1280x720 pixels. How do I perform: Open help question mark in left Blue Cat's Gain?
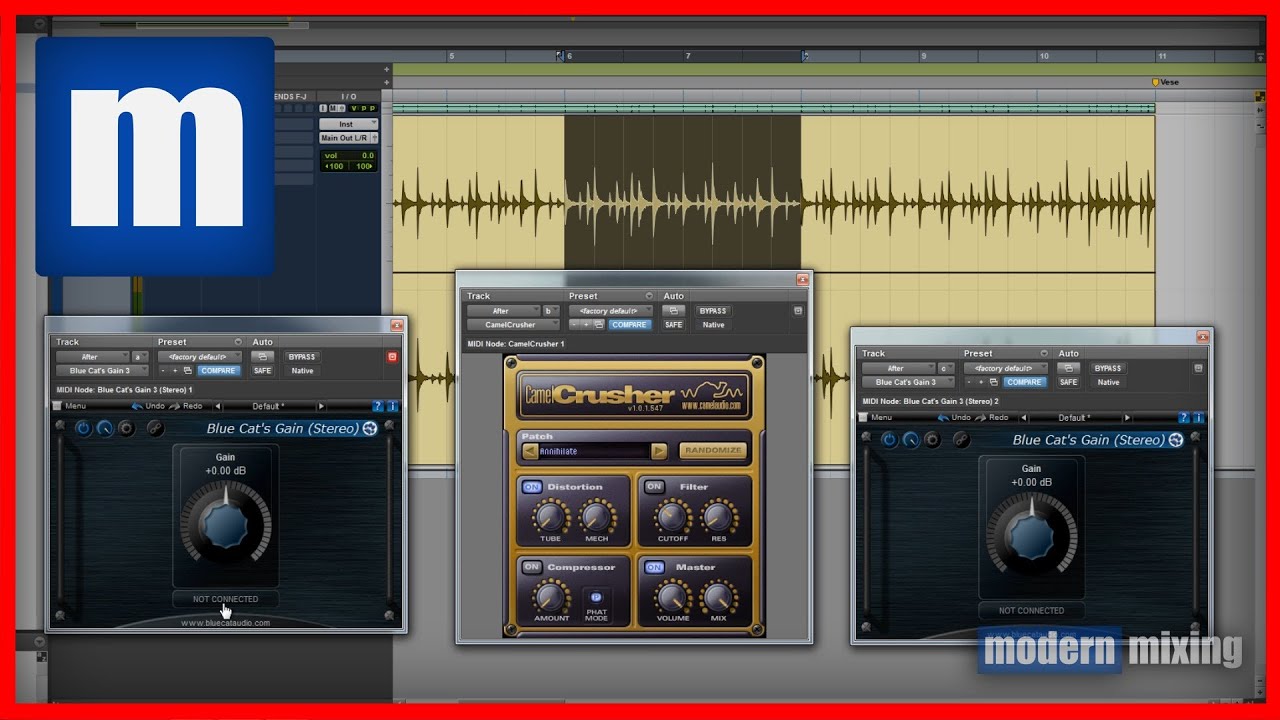pyautogui.click(x=378, y=406)
